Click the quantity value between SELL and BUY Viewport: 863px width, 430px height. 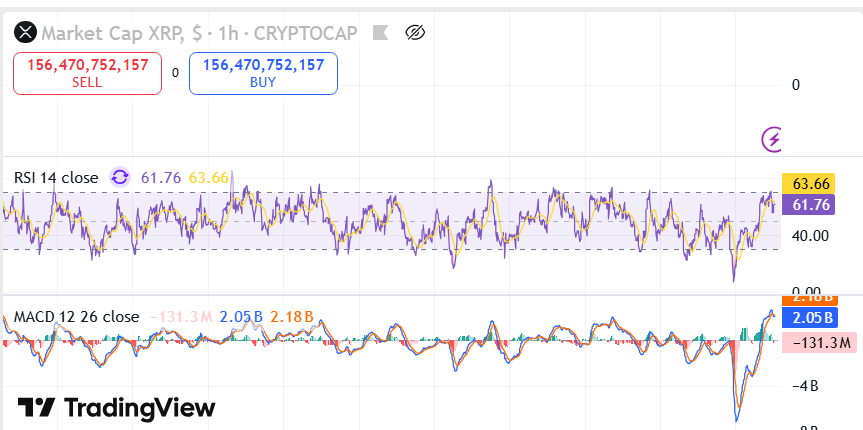pos(175,73)
